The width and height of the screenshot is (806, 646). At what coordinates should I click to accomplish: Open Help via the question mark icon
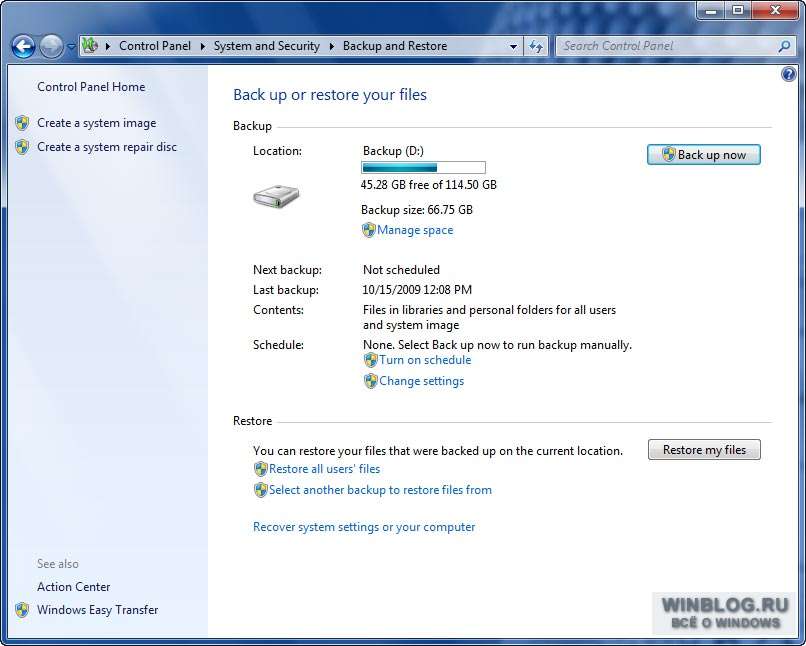click(788, 75)
